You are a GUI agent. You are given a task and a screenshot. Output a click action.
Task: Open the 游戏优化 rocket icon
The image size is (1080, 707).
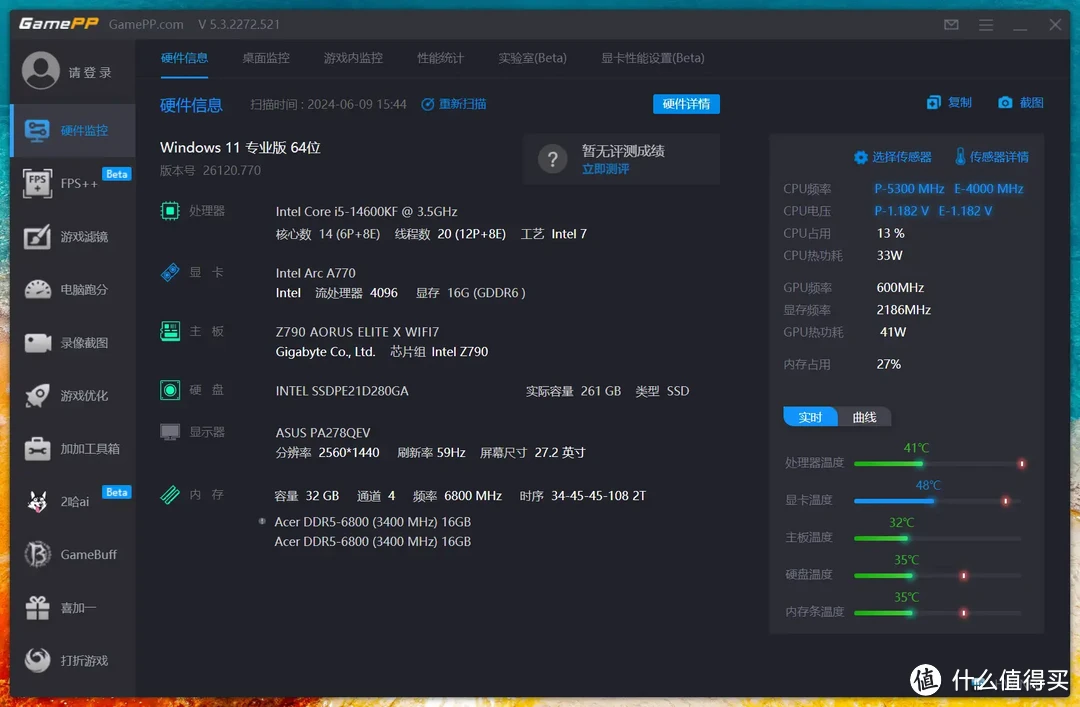(37, 396)
